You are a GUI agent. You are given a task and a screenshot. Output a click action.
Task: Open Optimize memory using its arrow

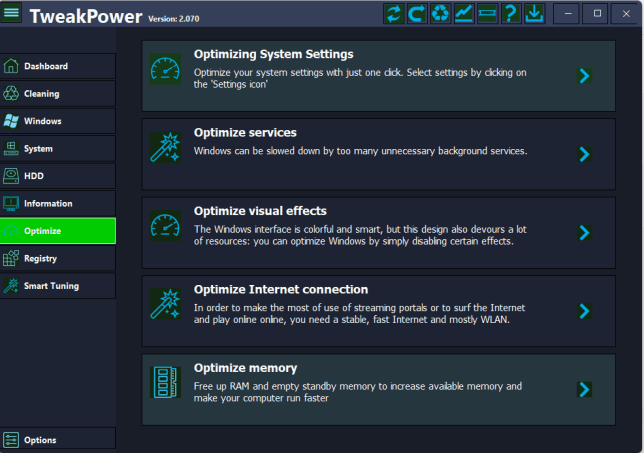click(x=585, y=389)
